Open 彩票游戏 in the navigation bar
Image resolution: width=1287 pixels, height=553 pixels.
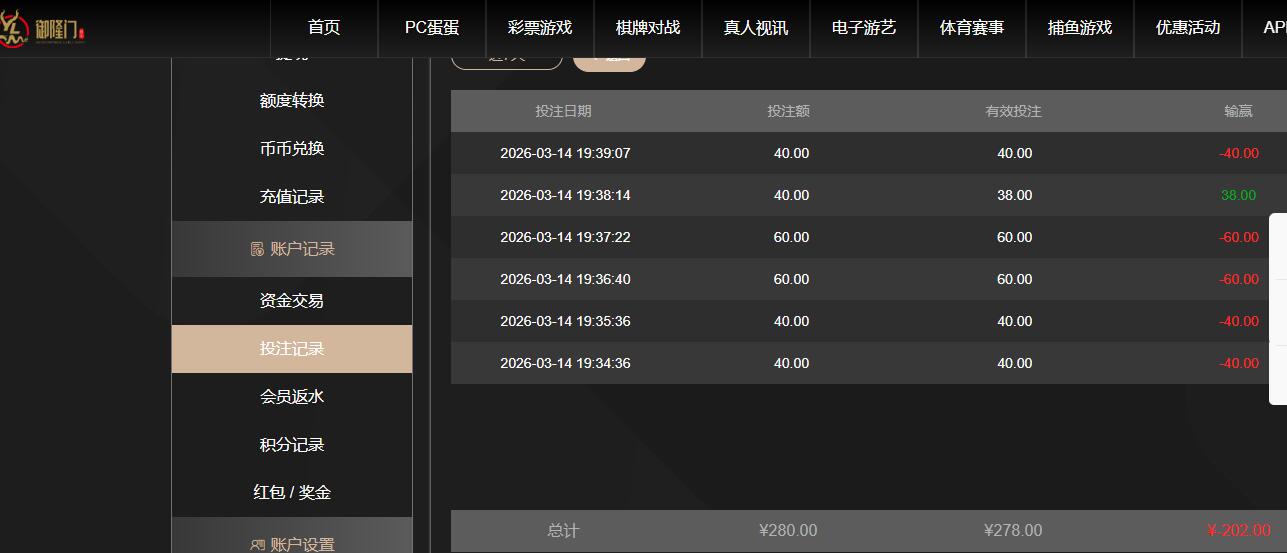(x=540, y=28)
